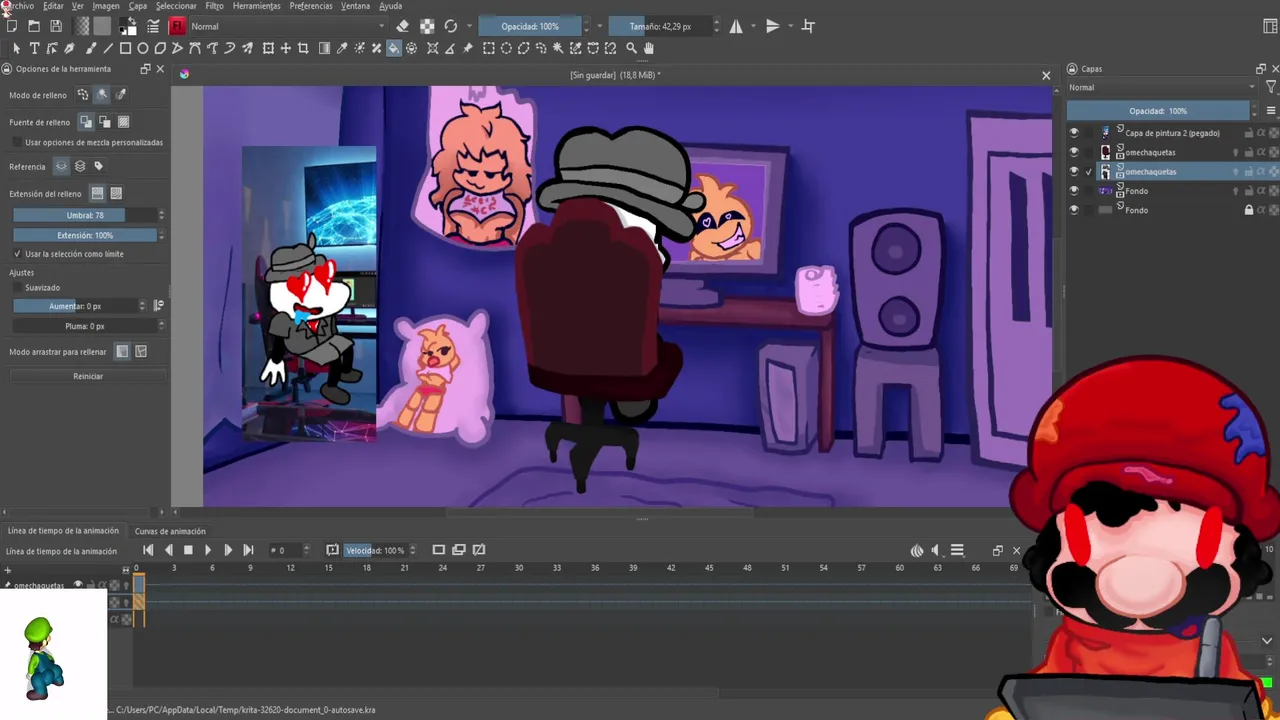
Task: Select the Rectangular Selection tool
Action: 488,48
